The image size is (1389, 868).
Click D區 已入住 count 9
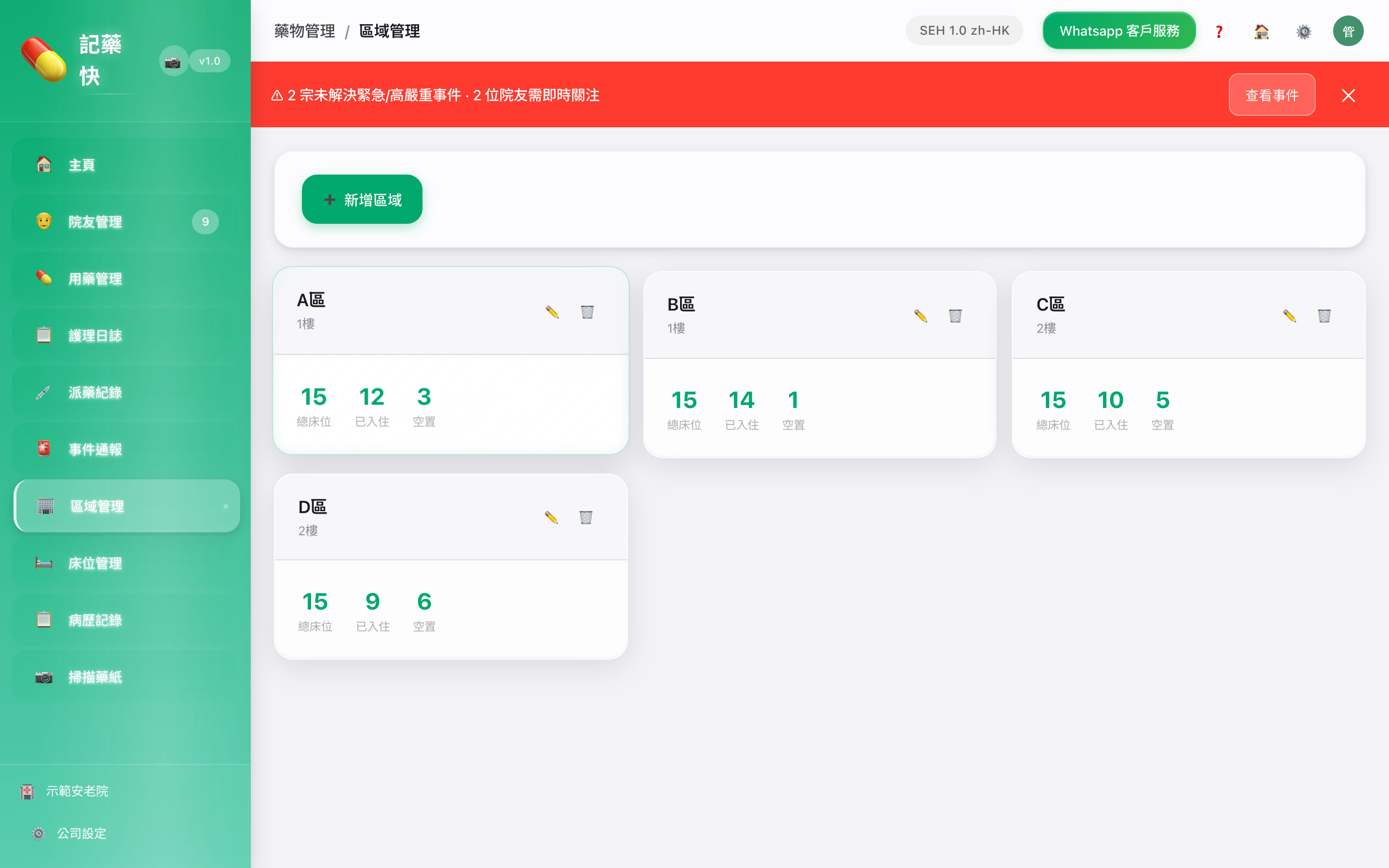click(373, 601)
